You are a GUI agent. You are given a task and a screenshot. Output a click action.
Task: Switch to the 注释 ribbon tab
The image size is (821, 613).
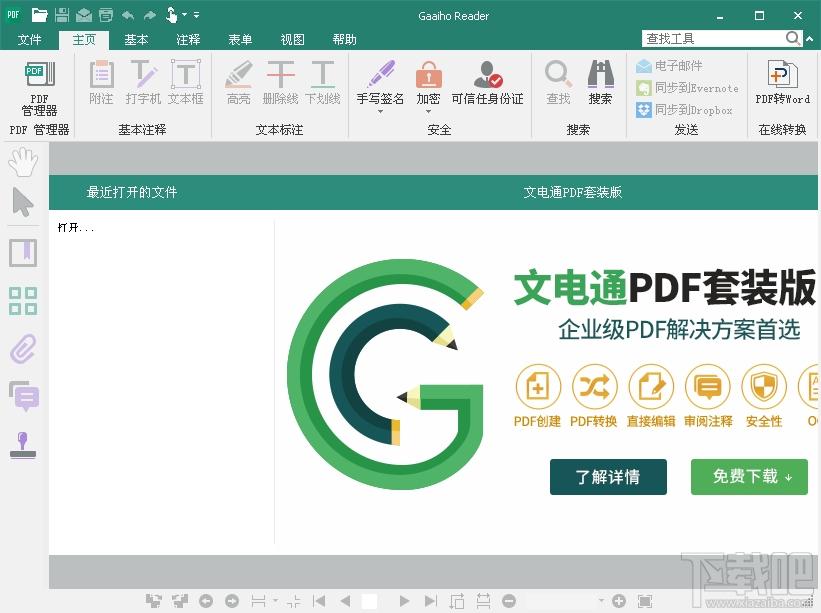tap(188, 40)
